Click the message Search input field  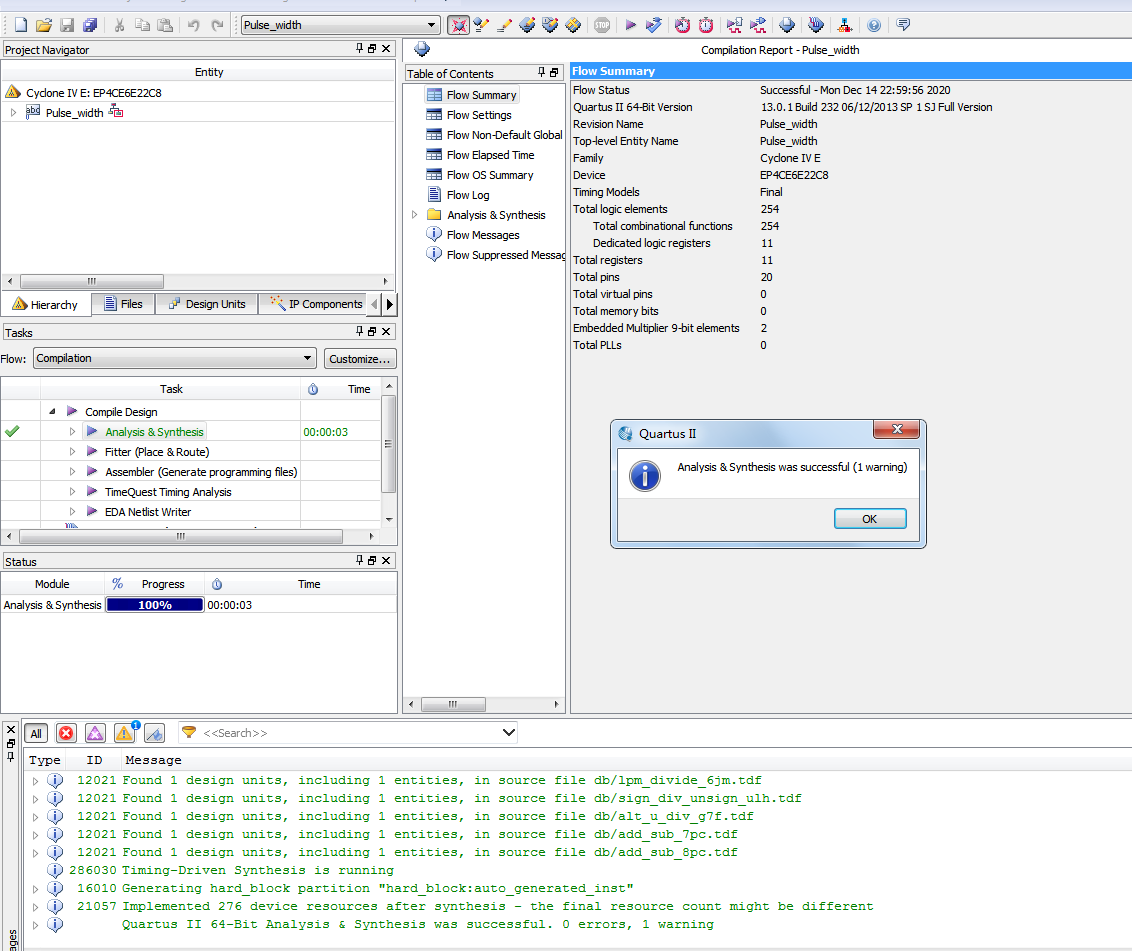click(x=350, y=733)
